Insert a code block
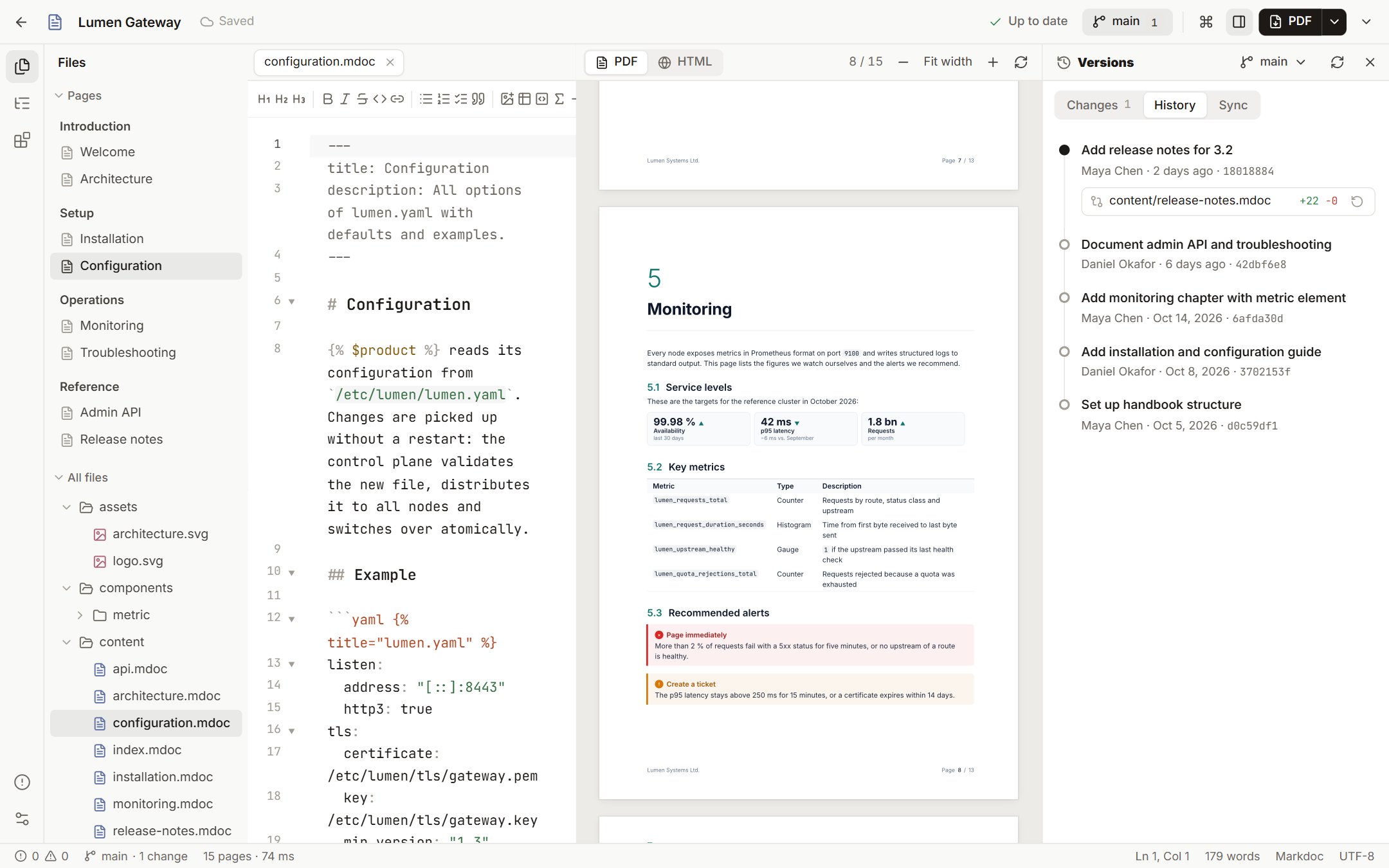This screenshot has width=1389, height=868. (542, 99)
